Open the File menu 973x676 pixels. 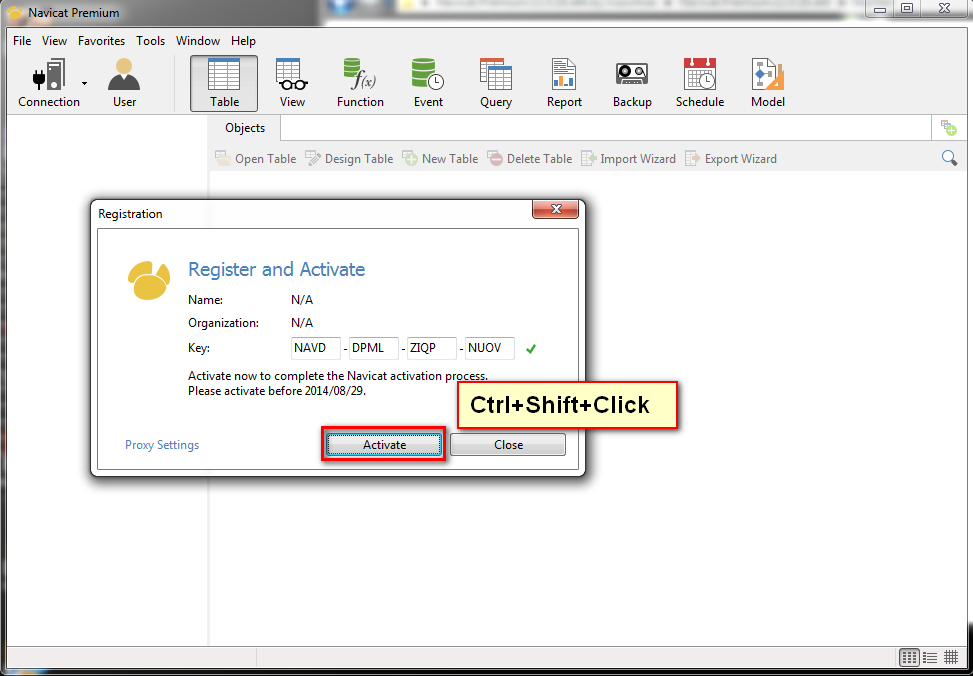22,41
